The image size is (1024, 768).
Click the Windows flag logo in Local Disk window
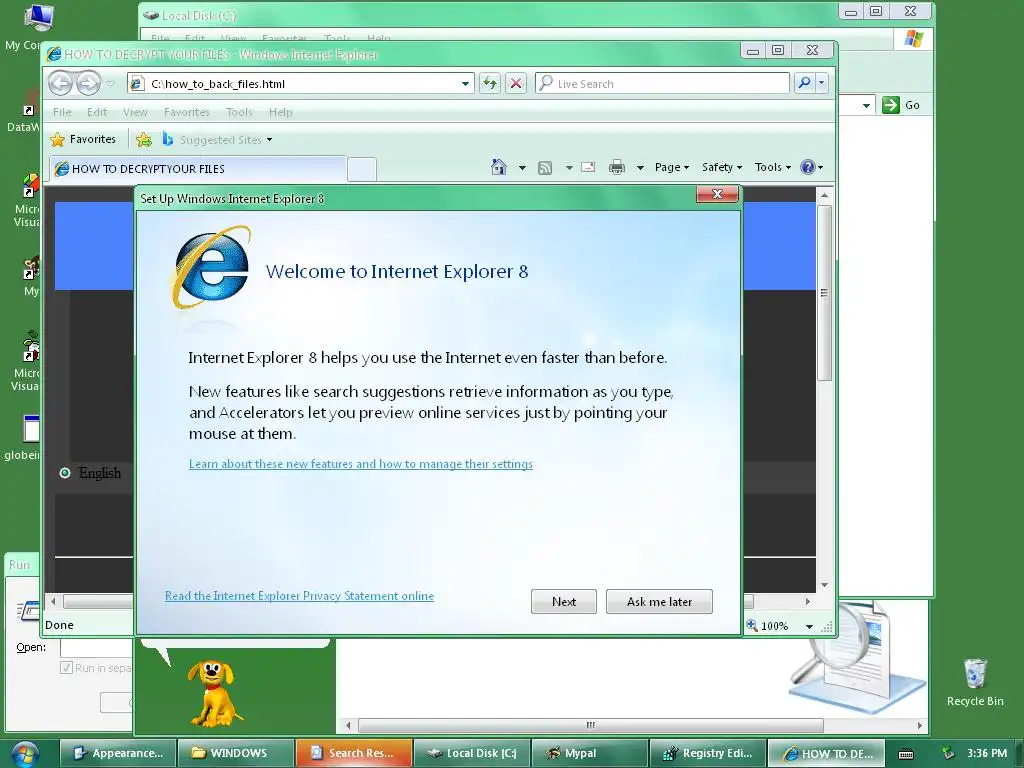point(914,39)
